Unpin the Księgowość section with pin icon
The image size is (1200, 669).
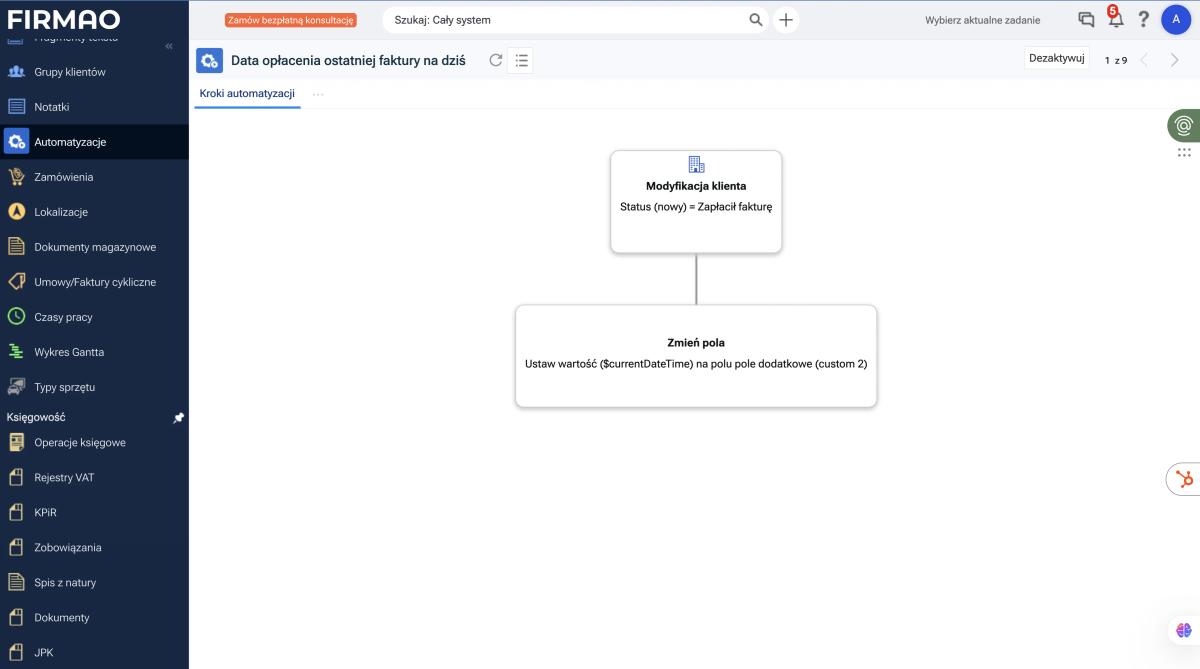click(x=178, y=418)
